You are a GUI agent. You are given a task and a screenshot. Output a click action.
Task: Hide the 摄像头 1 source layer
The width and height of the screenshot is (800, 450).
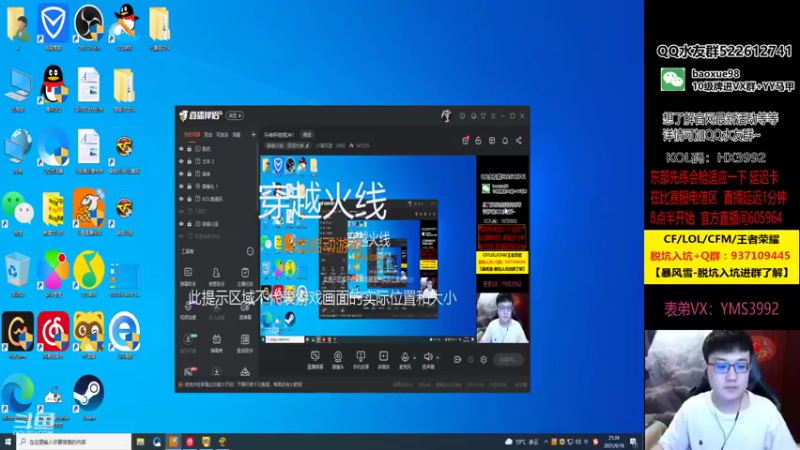tap(181, 186)
